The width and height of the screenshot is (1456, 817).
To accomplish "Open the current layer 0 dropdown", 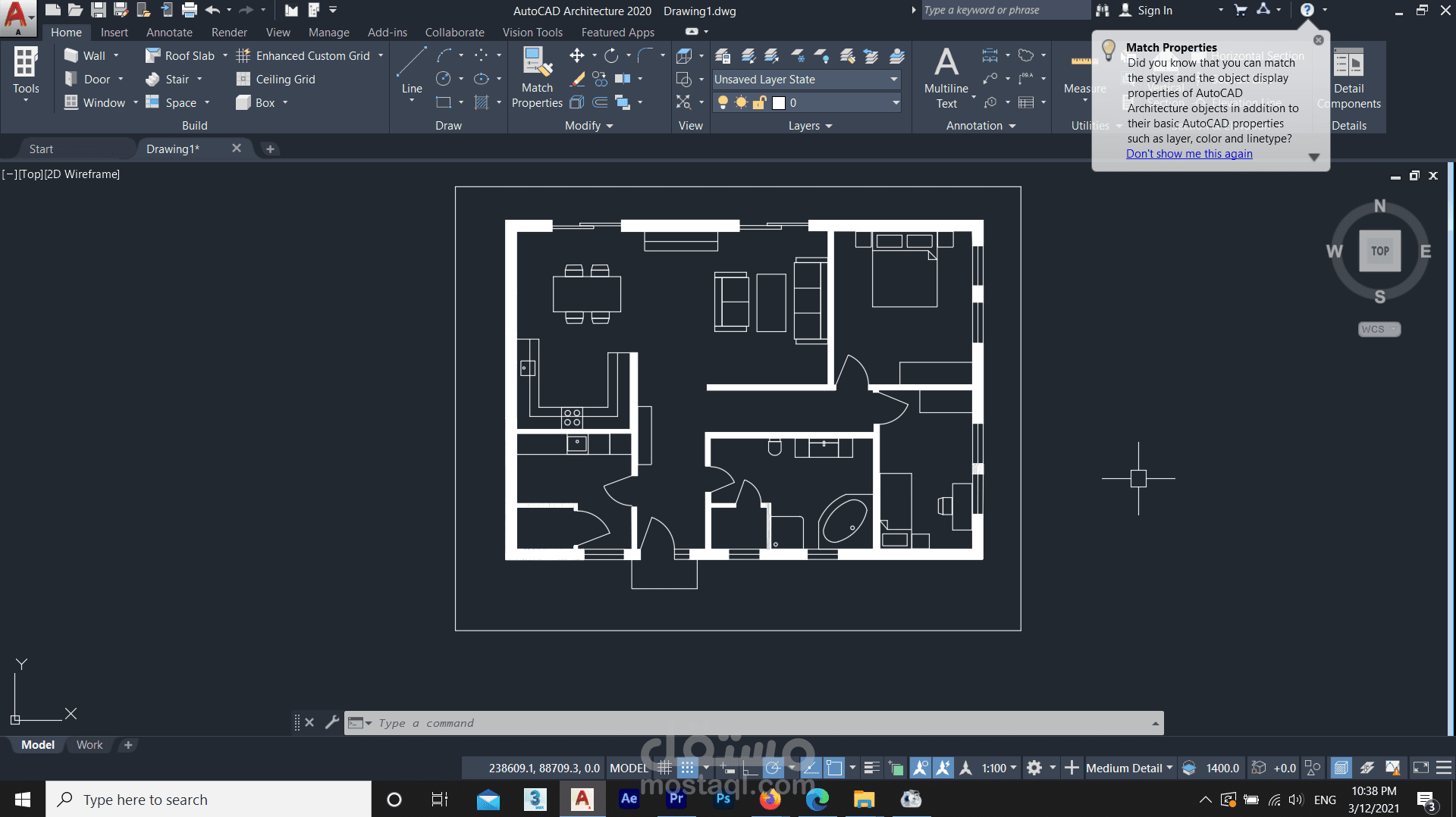I will [x=806, y=102].
